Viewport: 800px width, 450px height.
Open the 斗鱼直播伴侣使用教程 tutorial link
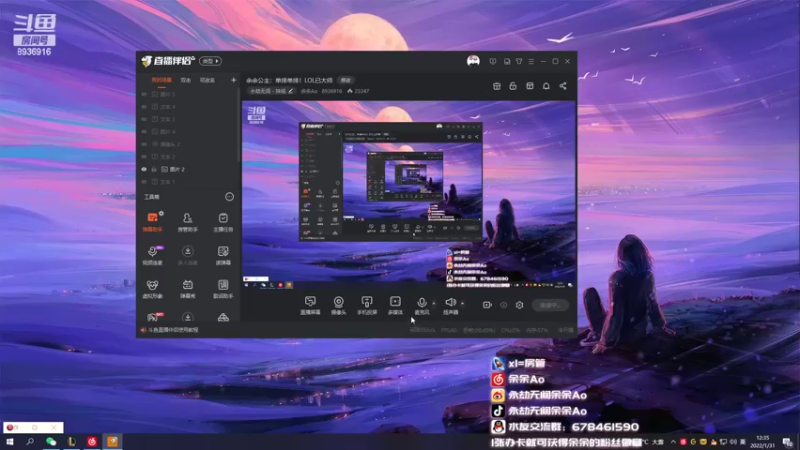tap(173, 330)
